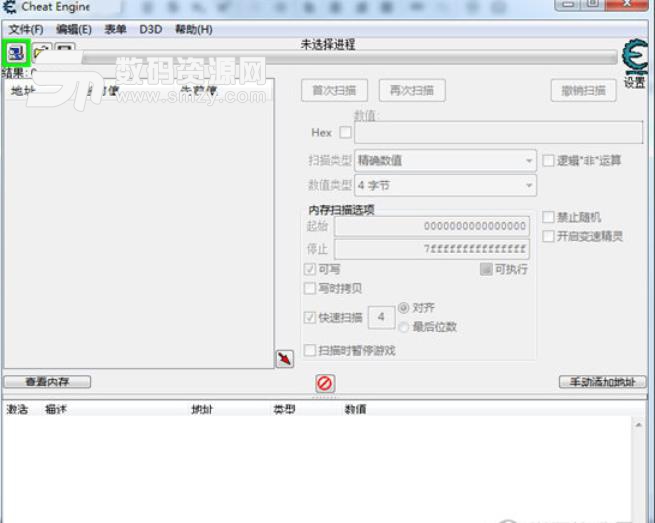Click the 描述 column header
This screenshot has width=655, height=523.
56,409
